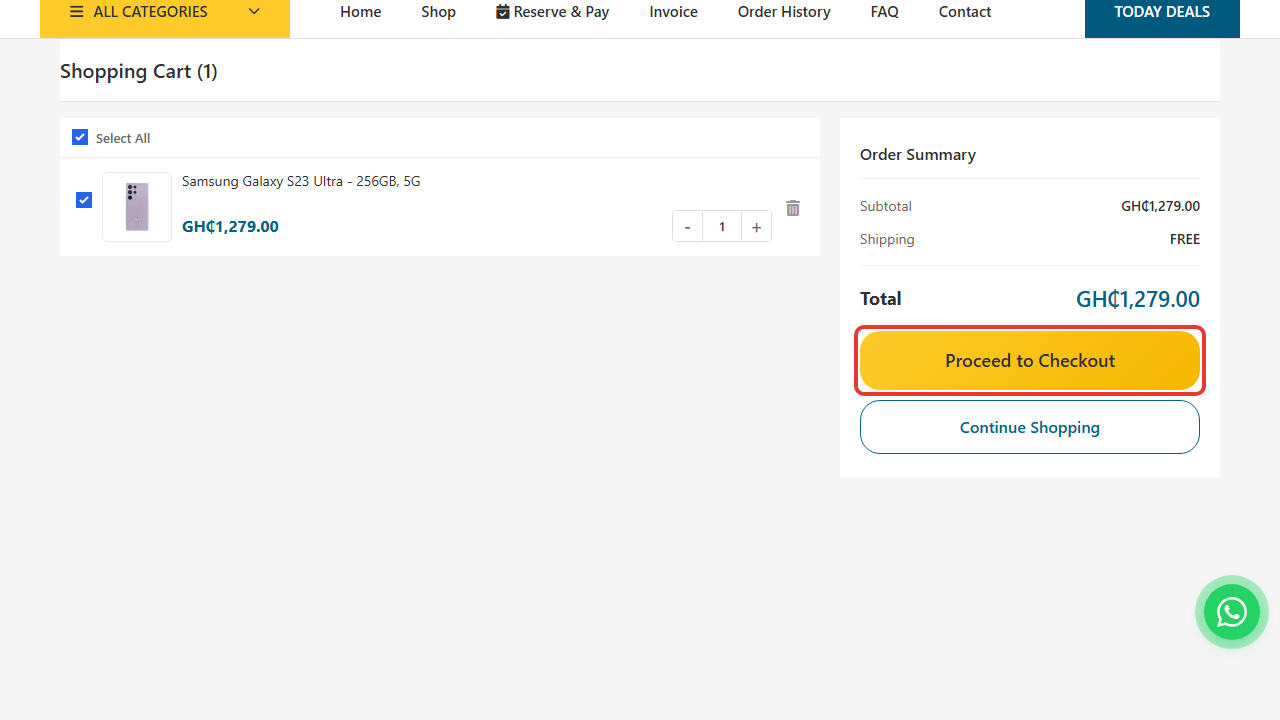
Task: Navigate to the Contact page
Action: (x=965, y=12)
